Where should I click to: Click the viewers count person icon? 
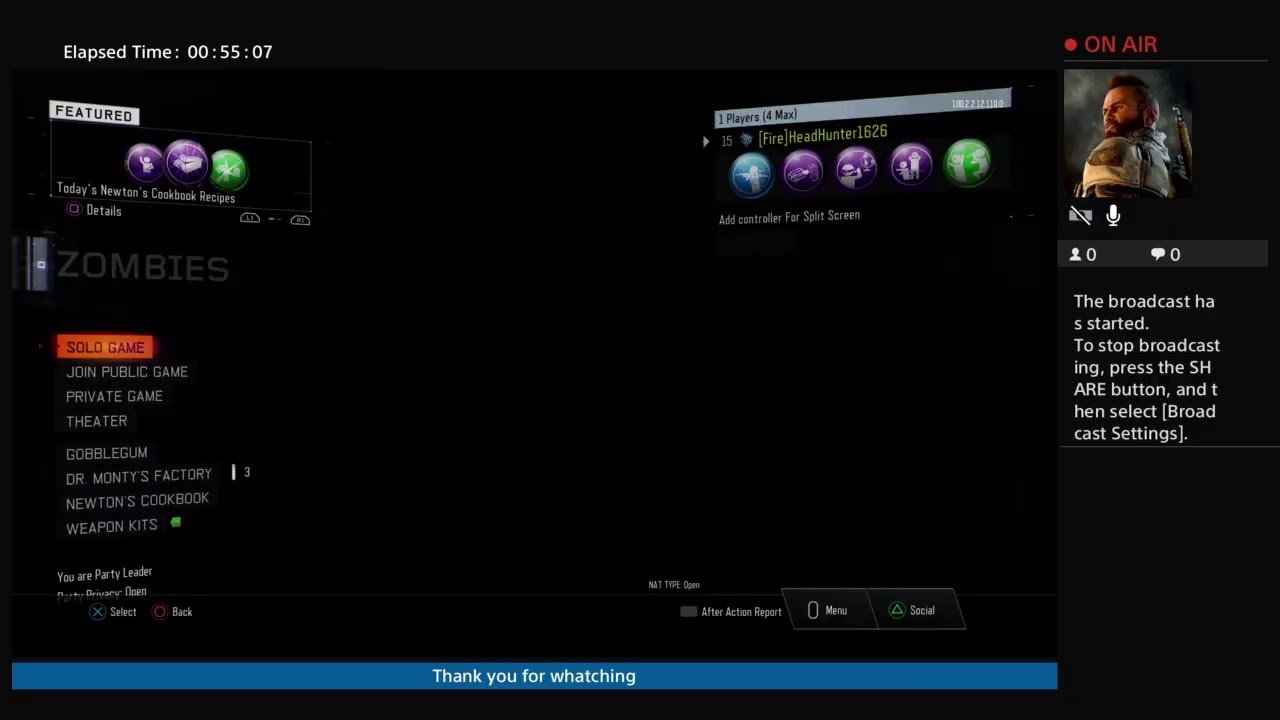[x=1075, y=255]
